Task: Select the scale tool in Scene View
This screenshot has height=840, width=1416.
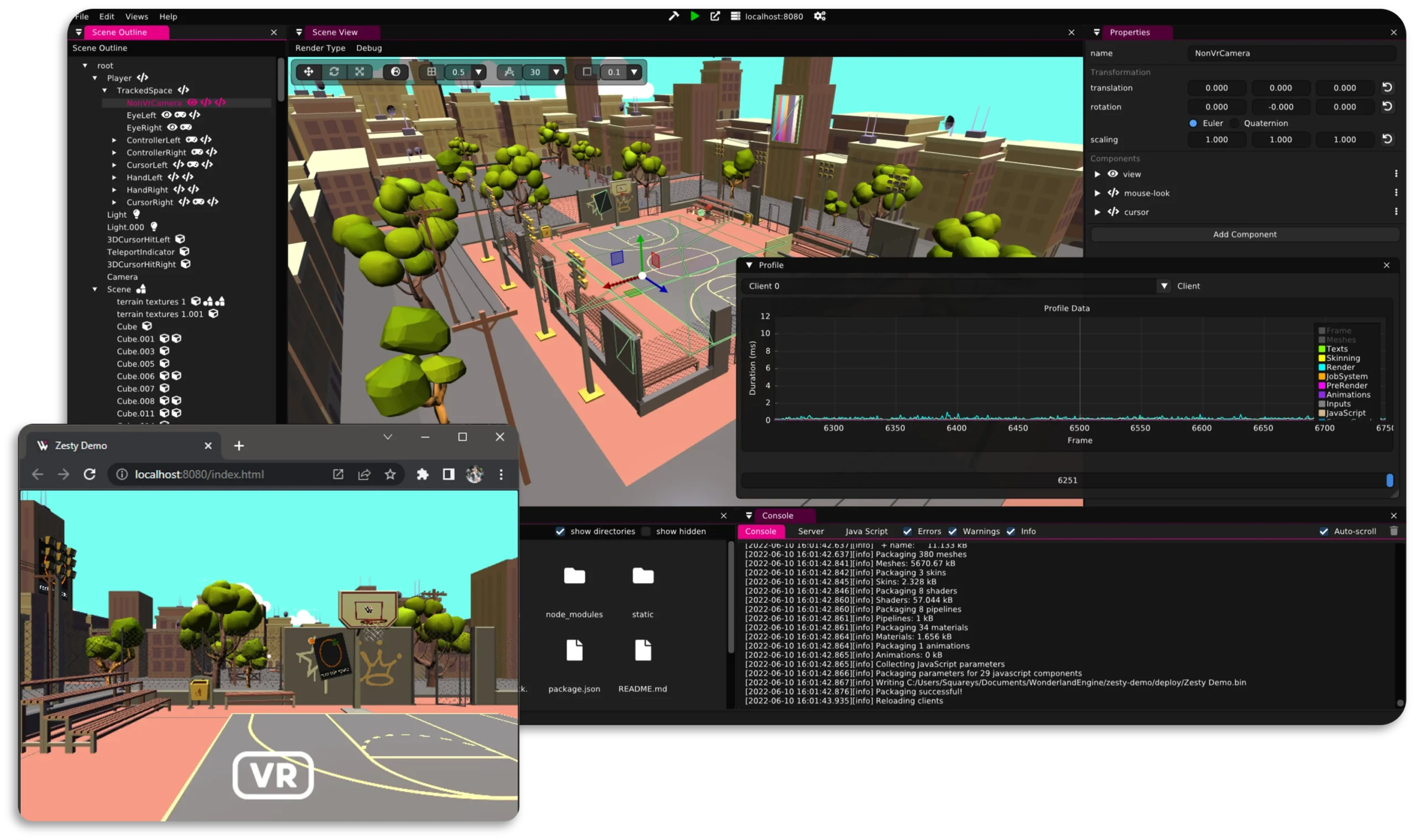Action: pos(361,72)
